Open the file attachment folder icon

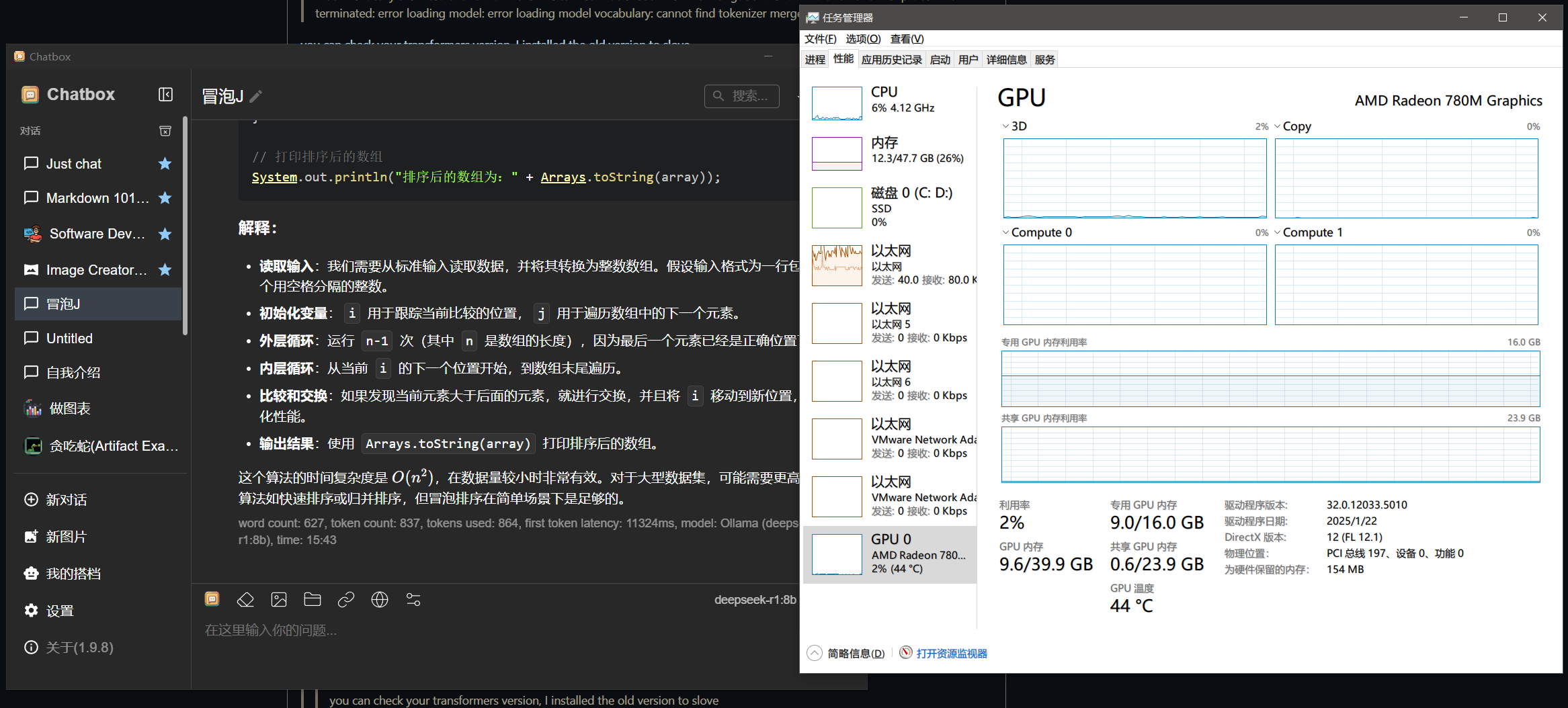[x=313, y=599]
